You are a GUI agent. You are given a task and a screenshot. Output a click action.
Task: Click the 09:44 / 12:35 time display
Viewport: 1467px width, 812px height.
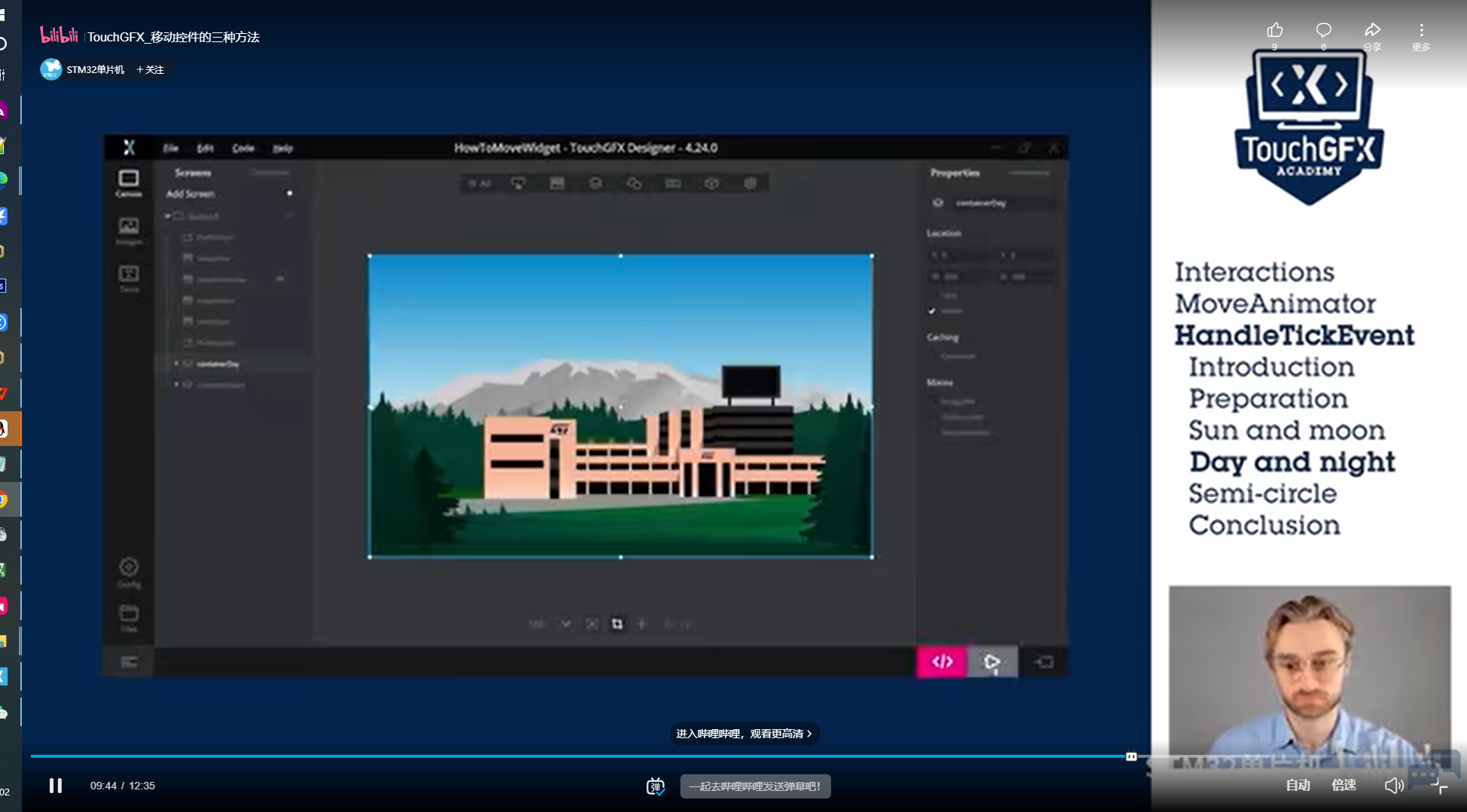[123, 786]
